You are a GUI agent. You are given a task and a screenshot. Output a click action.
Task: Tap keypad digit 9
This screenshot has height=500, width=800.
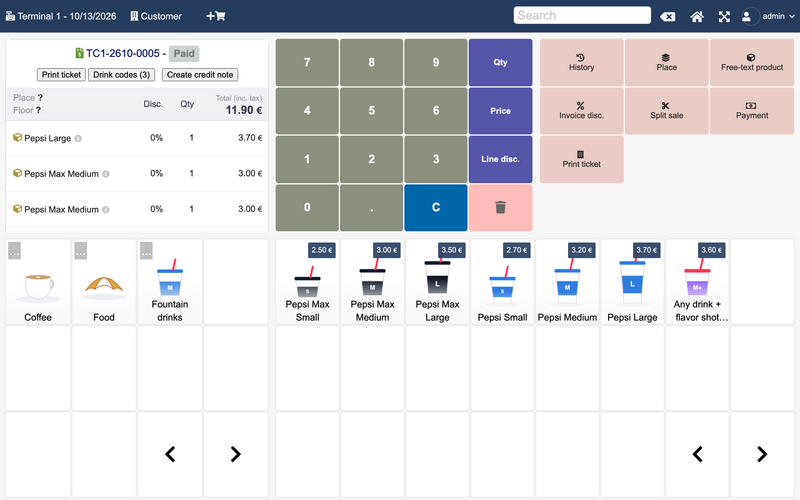(x=436, y=62)
